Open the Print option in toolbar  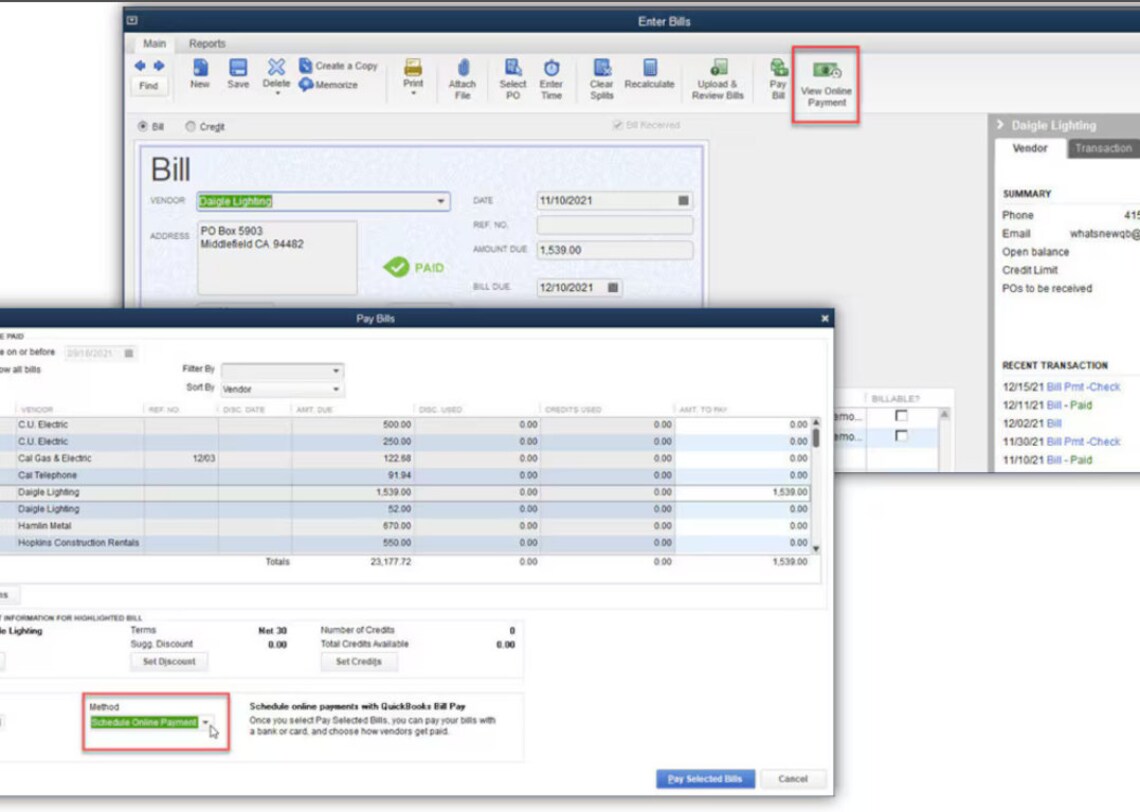[413, 76]
